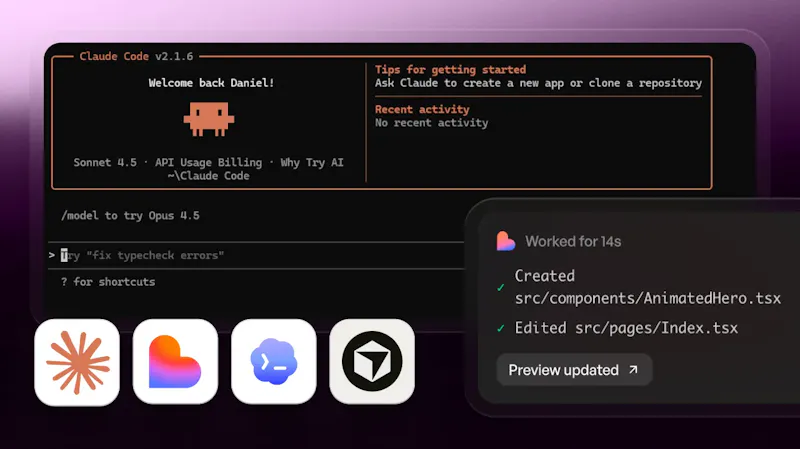The image size is (800, 449).
Task: Click the "~\Claude Code" path text
Action: pos(208,176)
